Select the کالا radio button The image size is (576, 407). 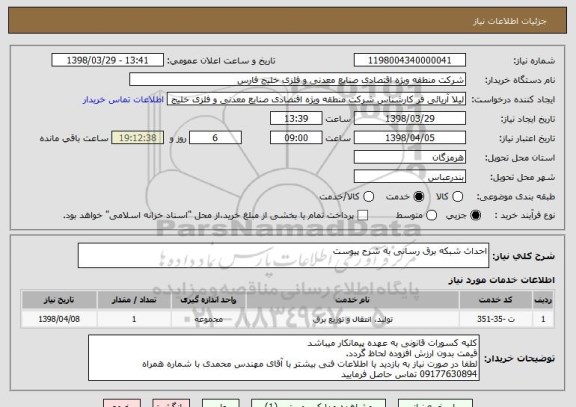(457, 197)
